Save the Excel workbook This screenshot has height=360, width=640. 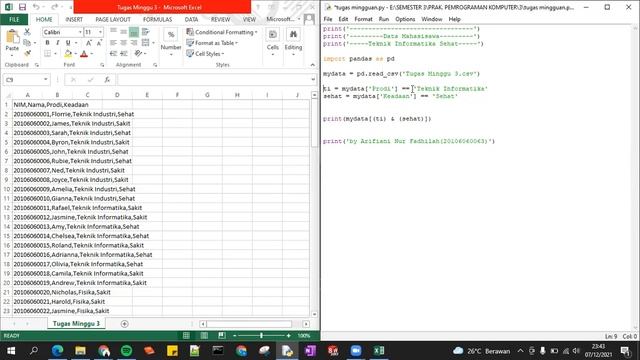pyautogui.click(x=22, y=7)
